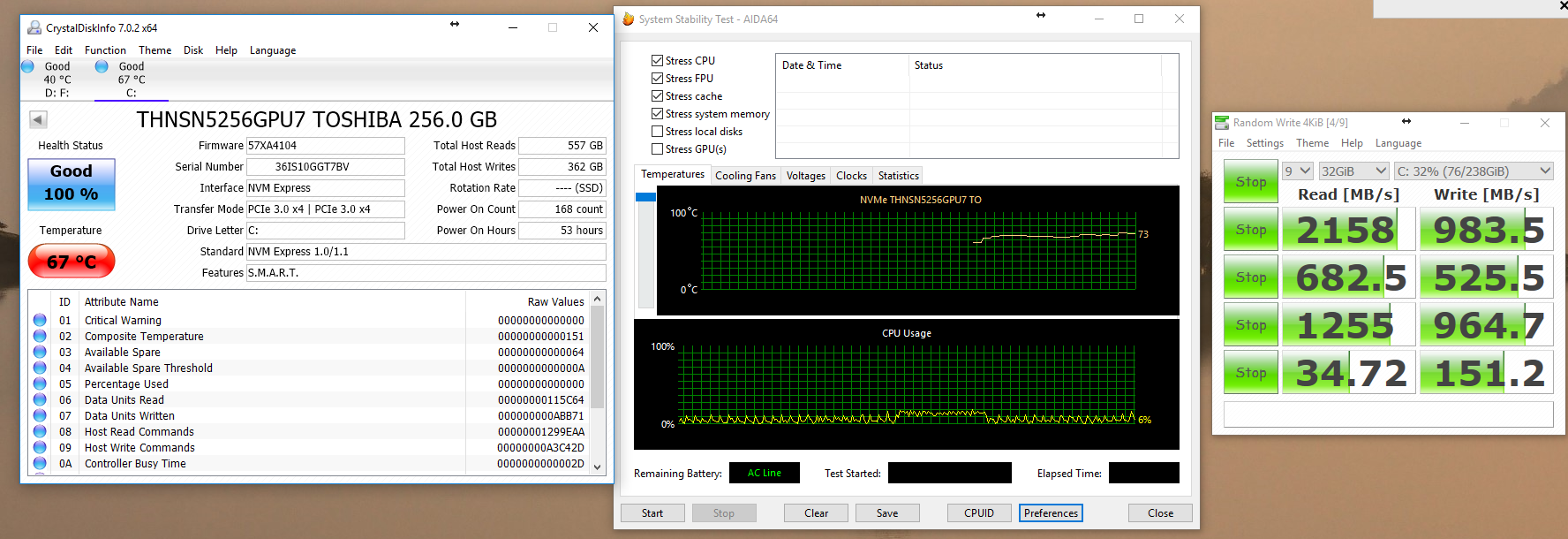The image size is (1568, 539).
Task: Click the Total Host Reads value 557 GB
Action: coord(562,146)
